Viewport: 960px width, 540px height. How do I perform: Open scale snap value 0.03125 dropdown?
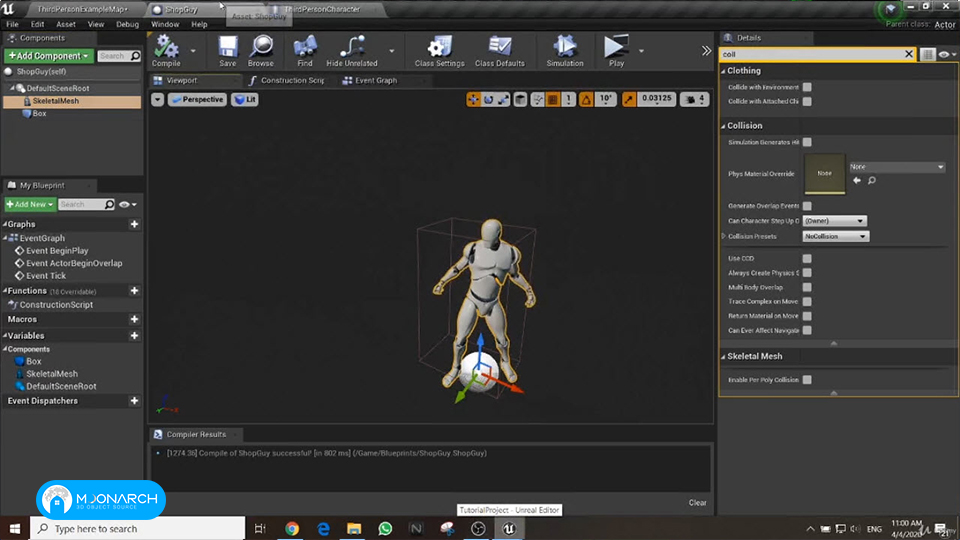coord(656,99)
